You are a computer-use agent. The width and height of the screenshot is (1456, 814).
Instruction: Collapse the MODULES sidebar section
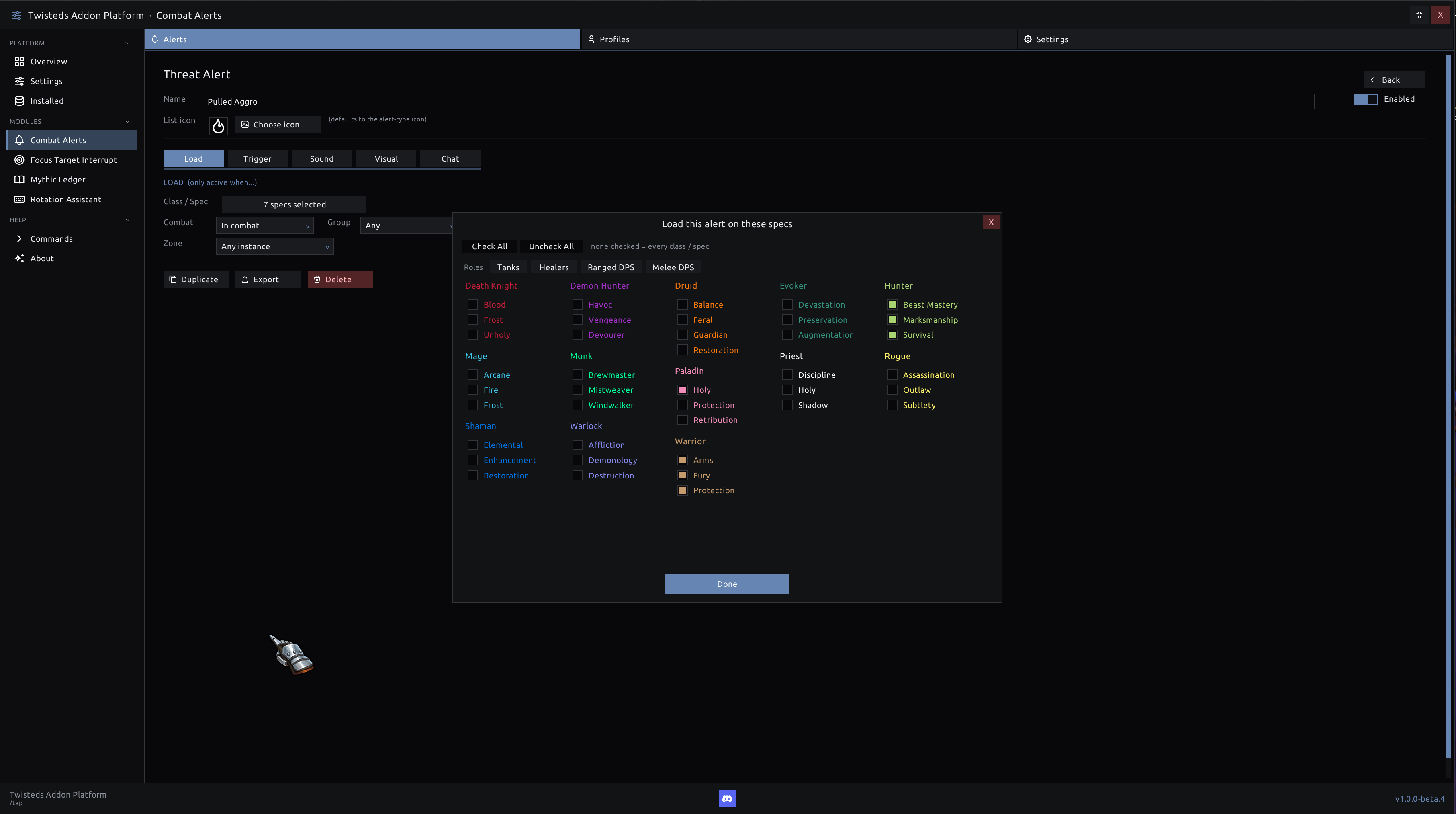click(x=127, y=122)
